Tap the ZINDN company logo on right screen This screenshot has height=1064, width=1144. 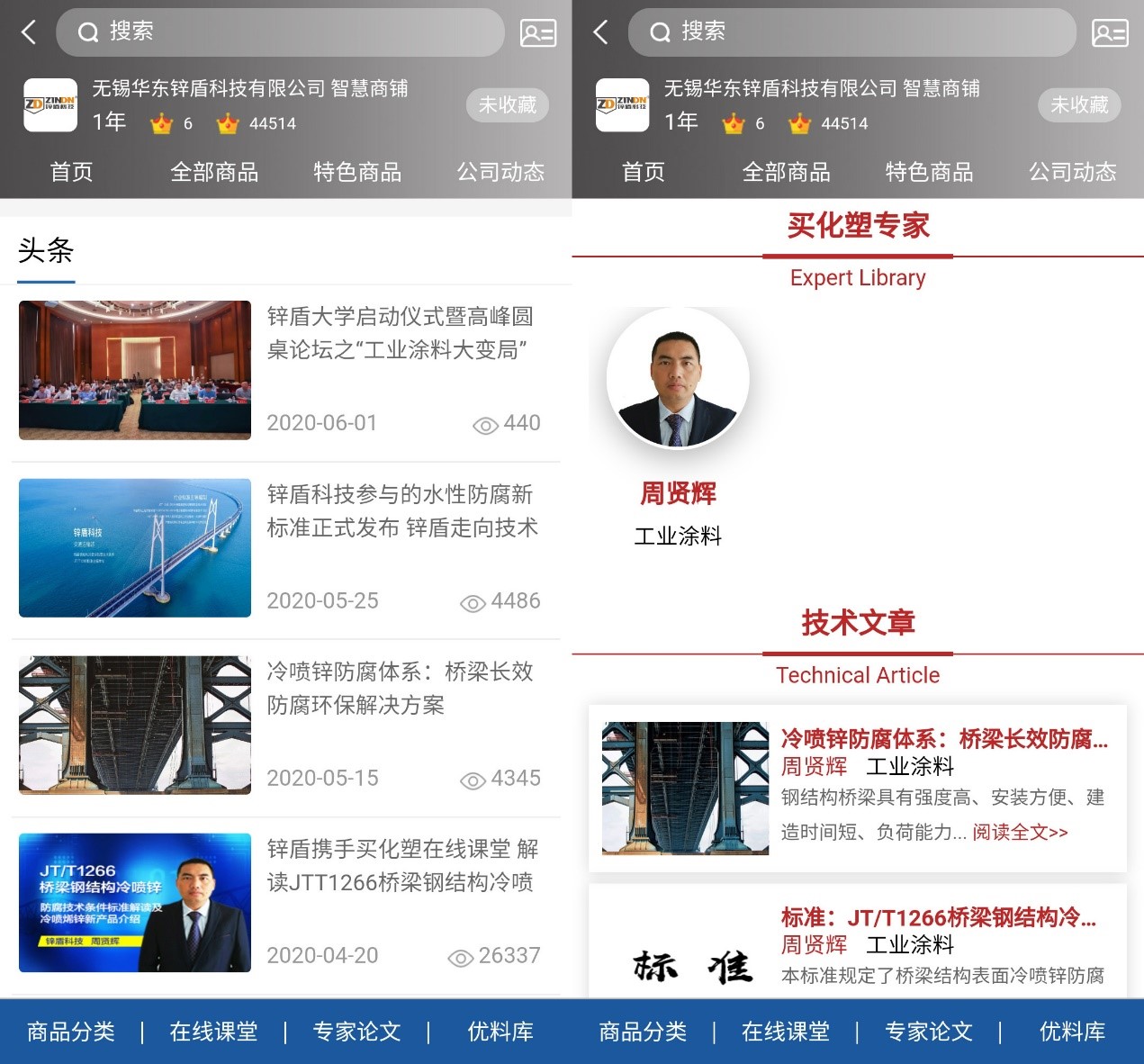pos(622,105)
